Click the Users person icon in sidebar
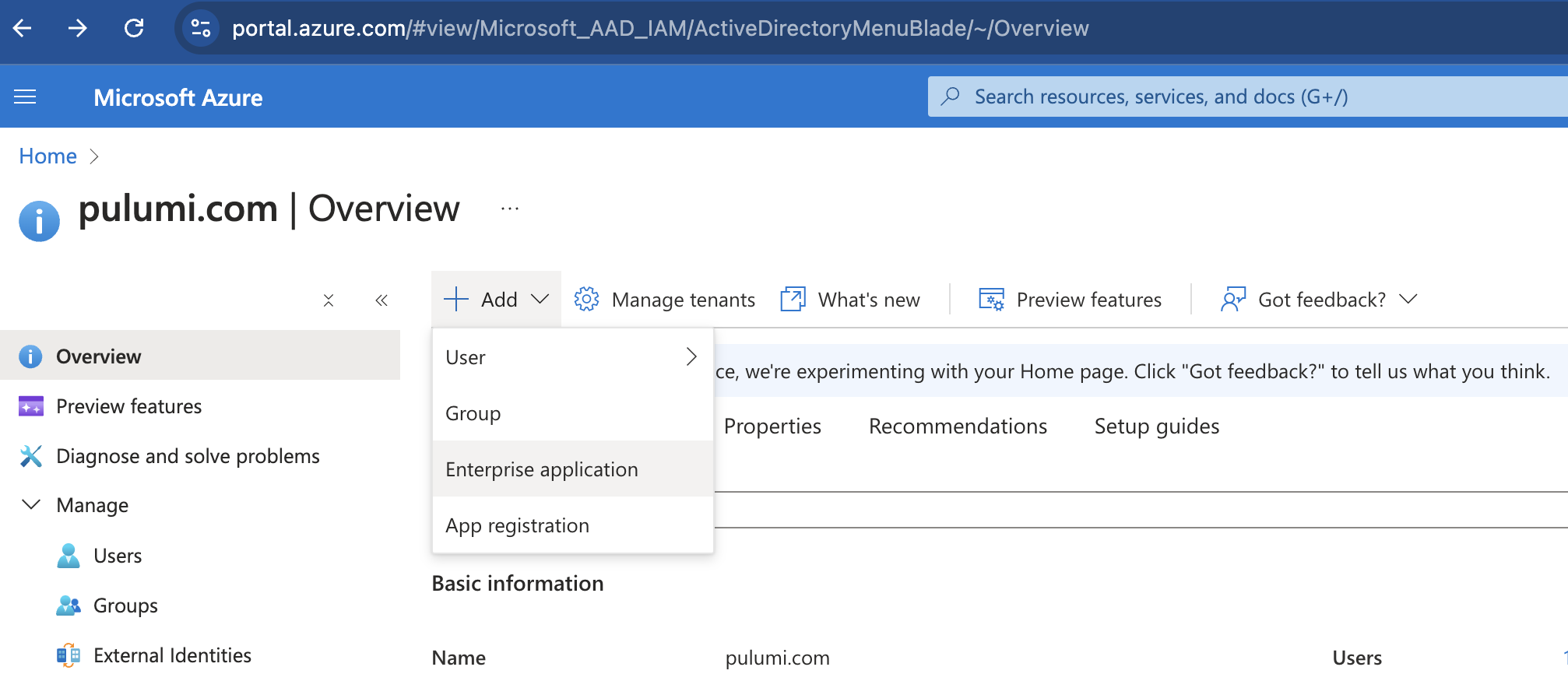Viewport: 1568px width, 688px height. coord(69,556)
